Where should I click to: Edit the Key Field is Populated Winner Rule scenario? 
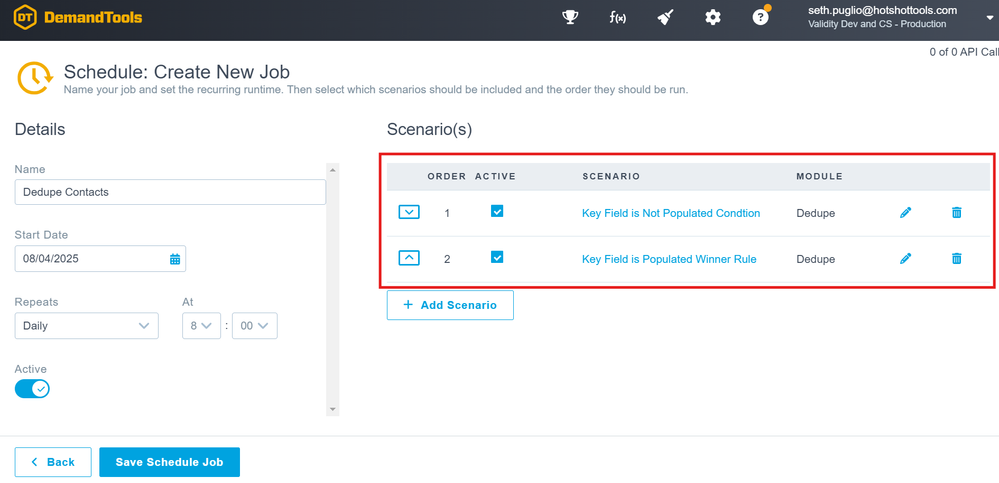[x=906, y=259]
